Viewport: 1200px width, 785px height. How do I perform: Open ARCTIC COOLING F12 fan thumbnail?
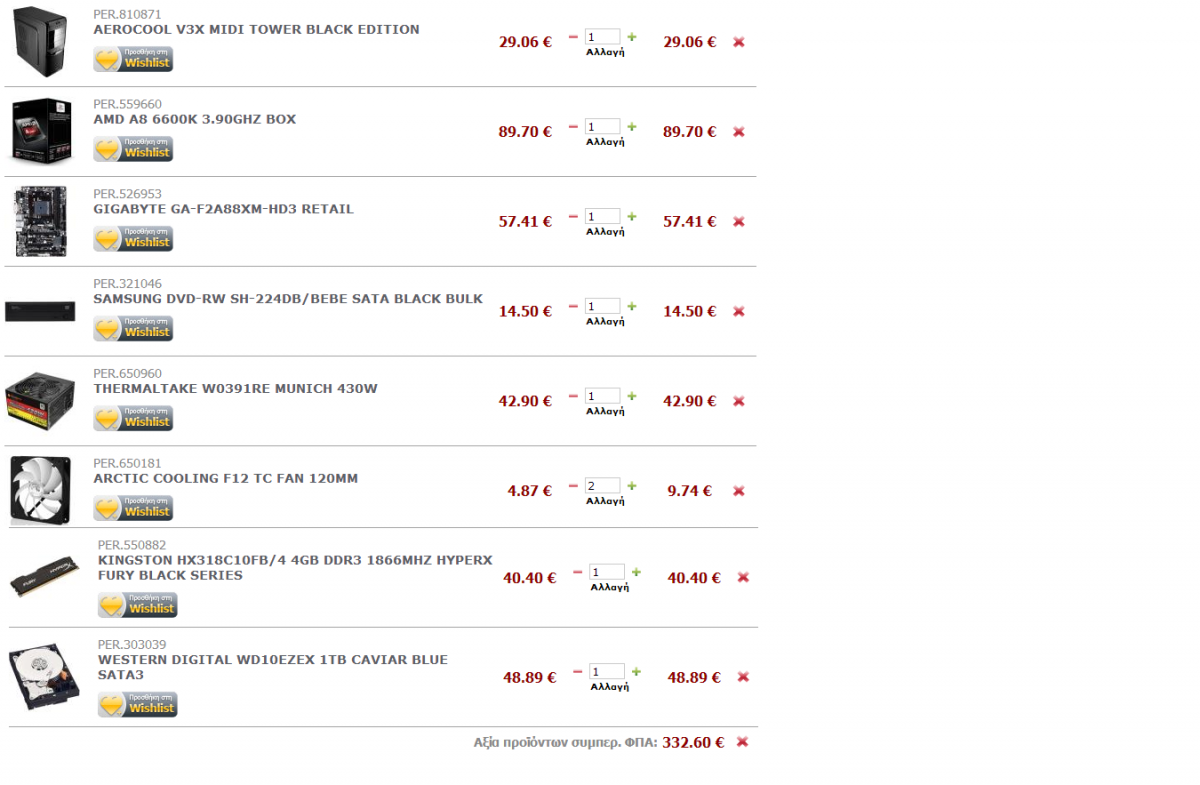[x=40, y=490]
